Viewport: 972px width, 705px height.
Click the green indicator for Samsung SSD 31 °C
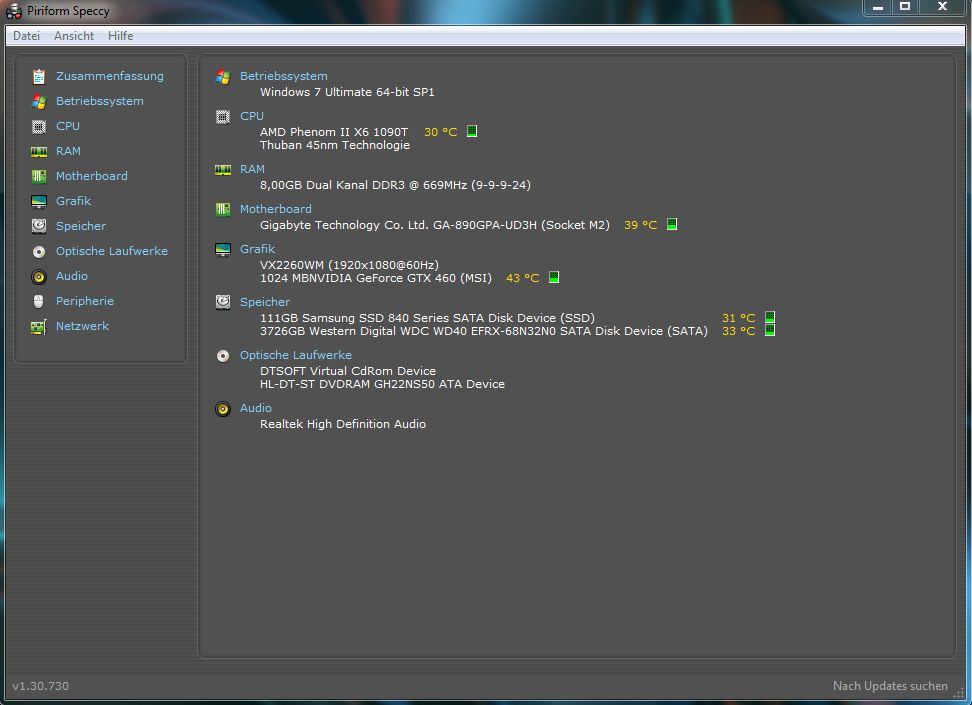click(769, 317)
